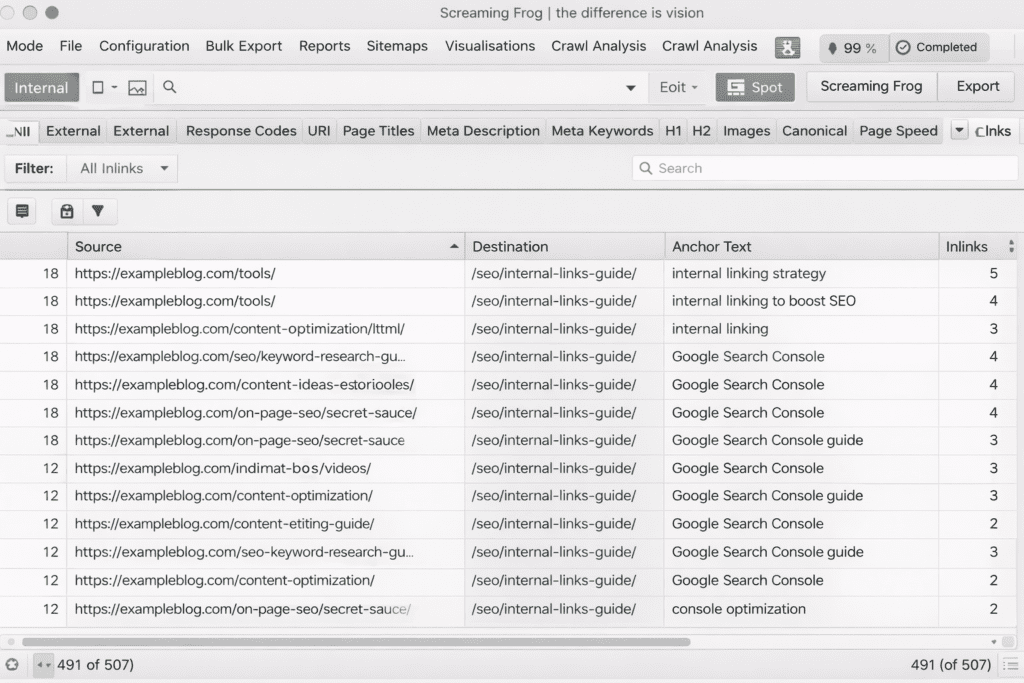Open the File menu
This screenshot has height=683, width=1024.
coord(71,46)
